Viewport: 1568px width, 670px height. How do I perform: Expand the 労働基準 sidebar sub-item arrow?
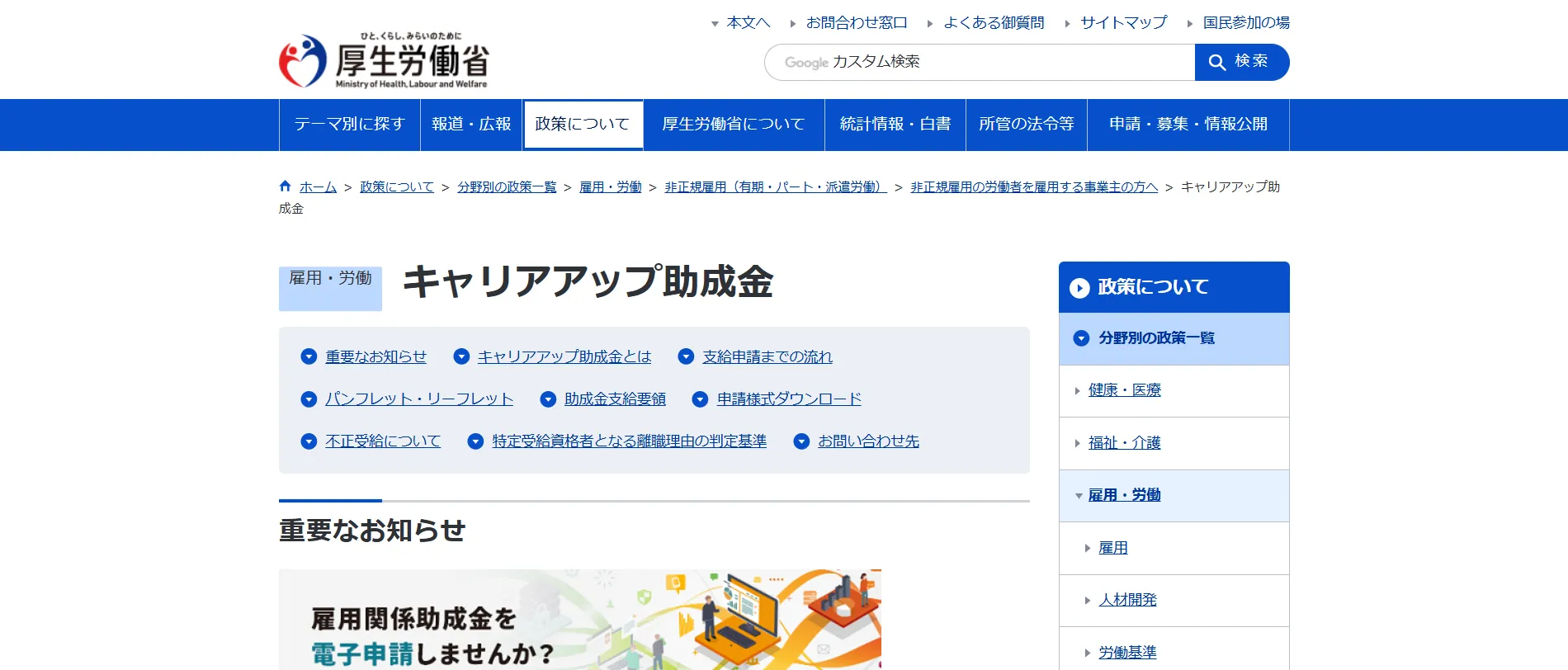tap(1088, 653)
